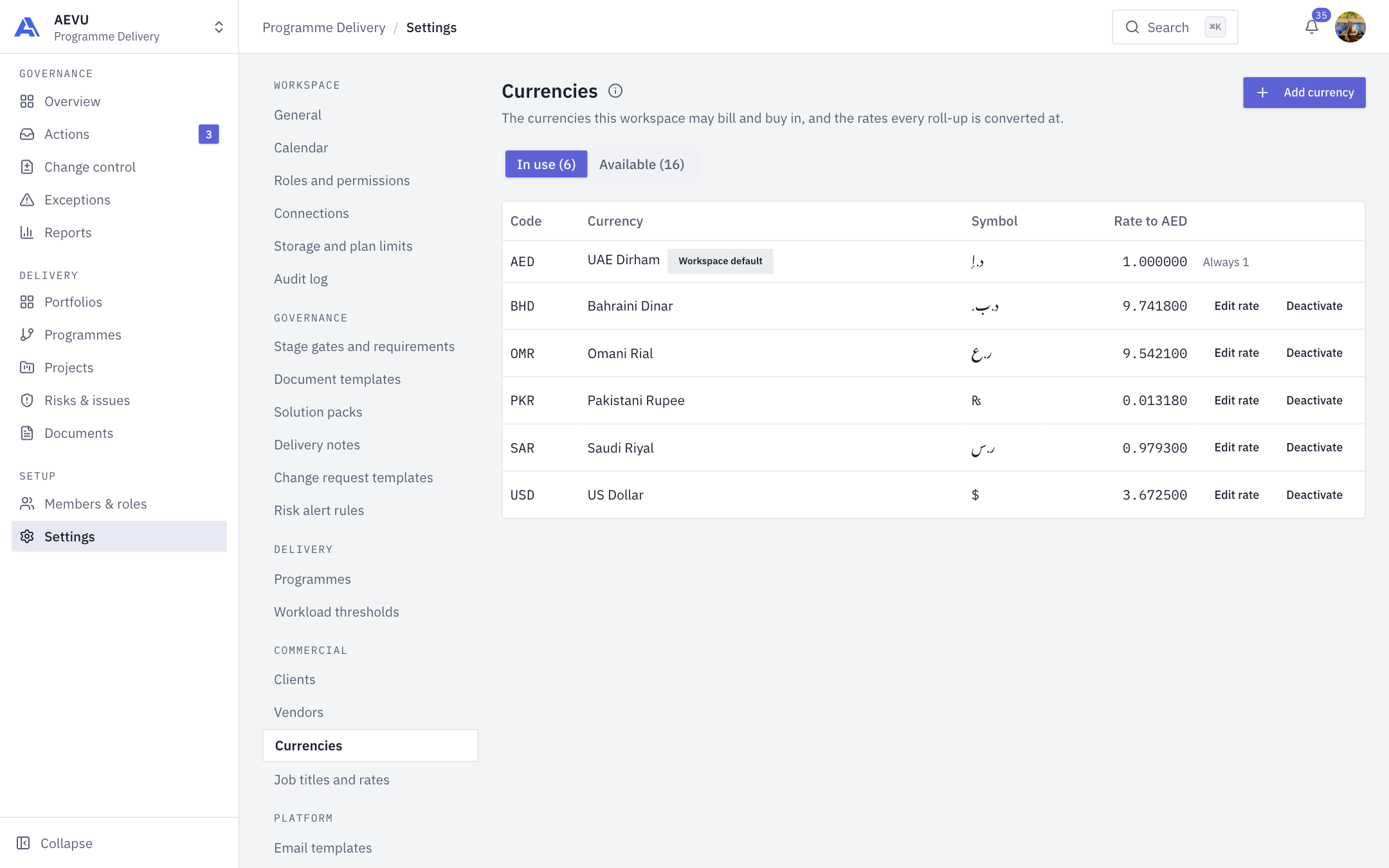The height and width of the screenshot is (868, 1389).
Task: Deactivate the Saudi Riyal currency
Action: point(1314,448)
